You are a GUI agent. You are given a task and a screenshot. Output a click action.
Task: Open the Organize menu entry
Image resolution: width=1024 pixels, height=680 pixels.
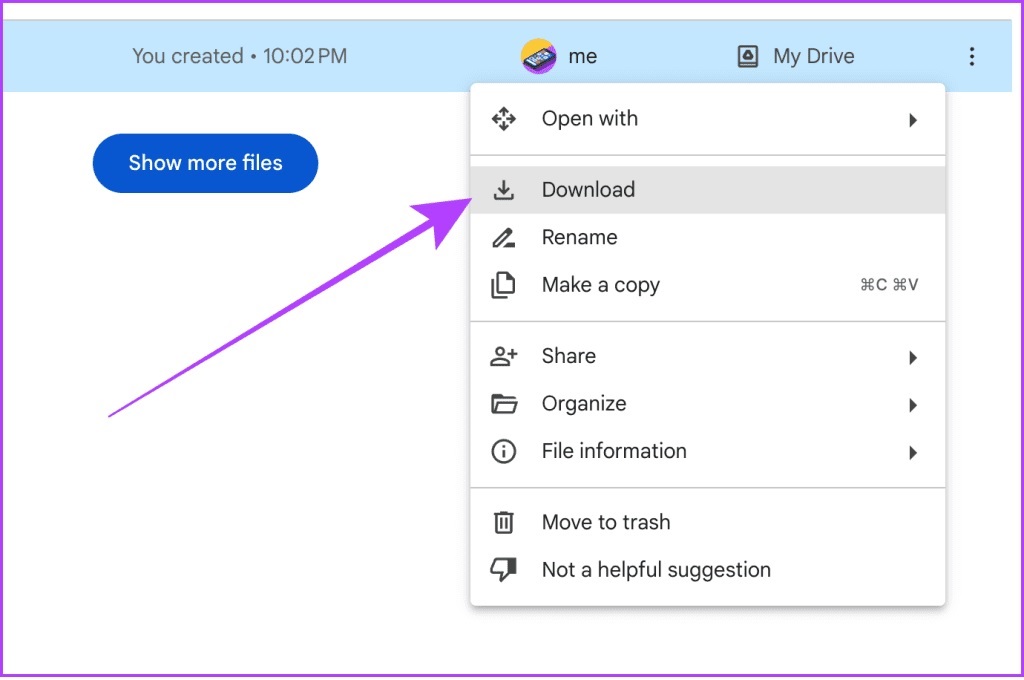coord(708,404)
